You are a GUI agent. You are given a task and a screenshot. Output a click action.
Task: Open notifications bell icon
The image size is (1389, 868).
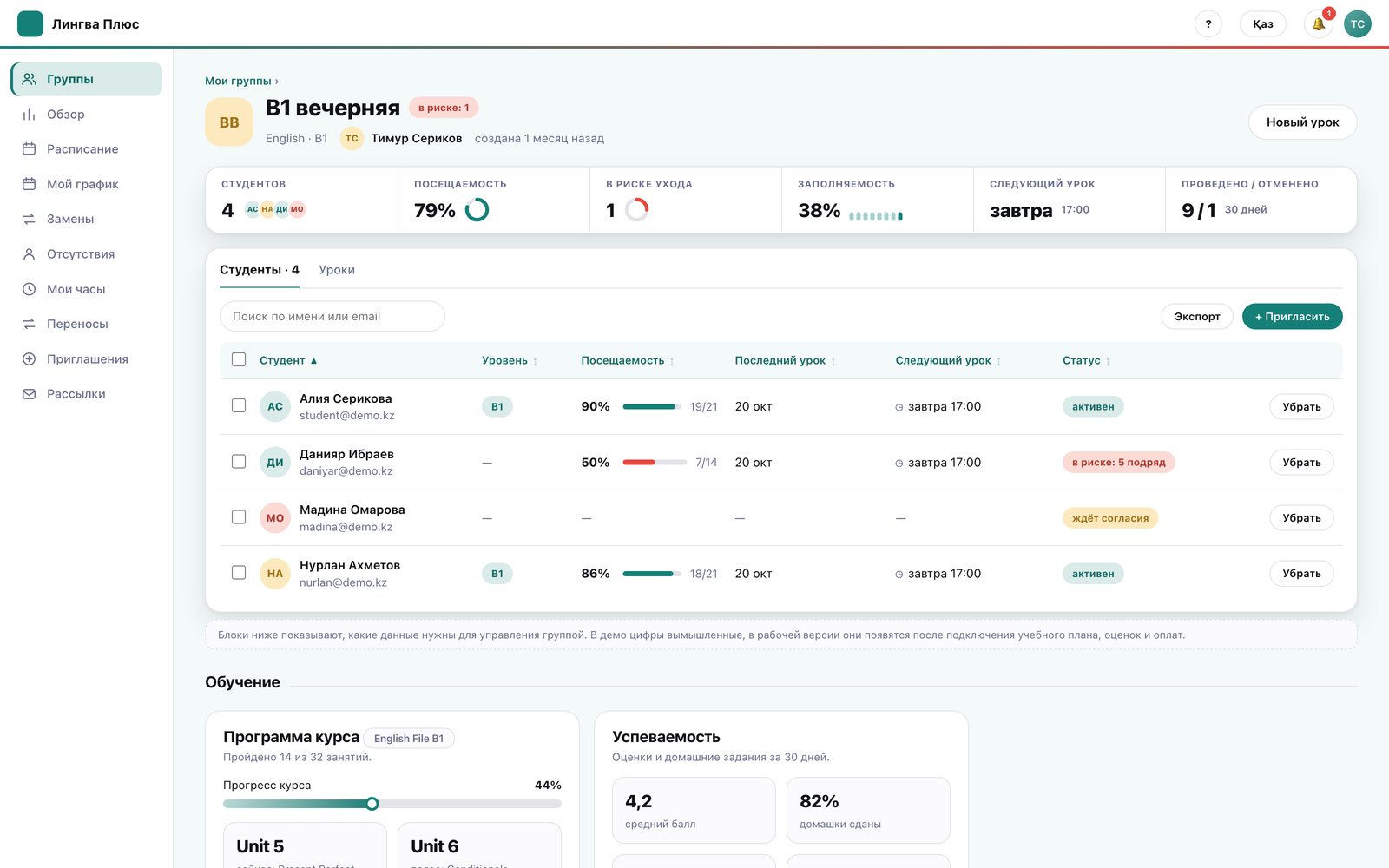(x=1318, y=23)
